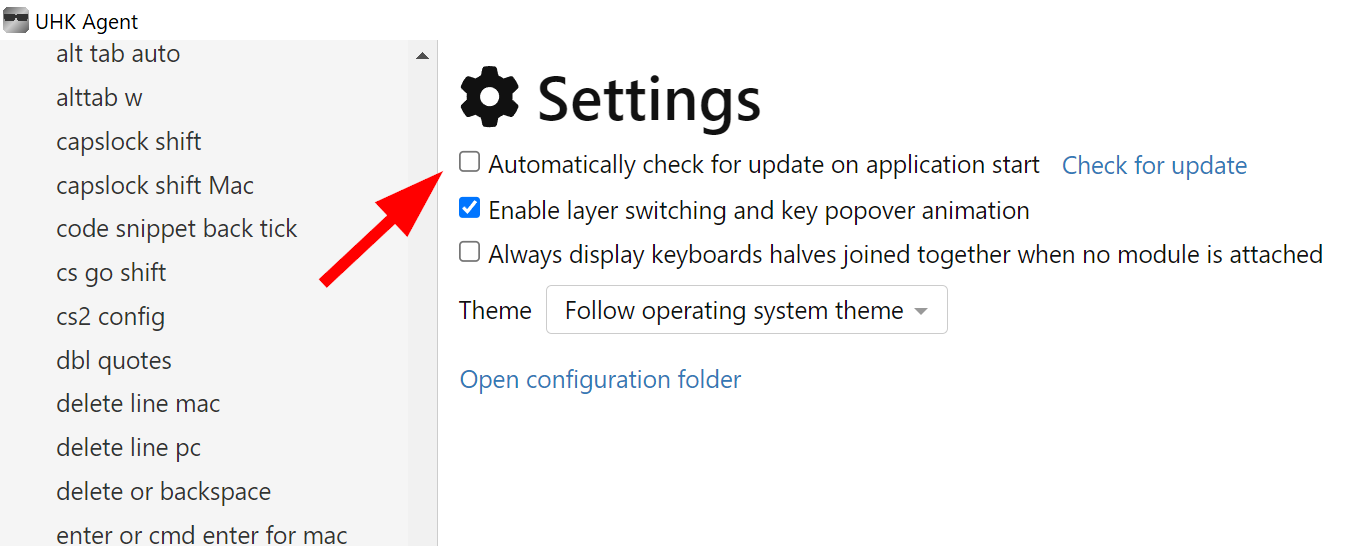Click the Check for update link
Viewport: 1346px width, 546px height.
1154,166
